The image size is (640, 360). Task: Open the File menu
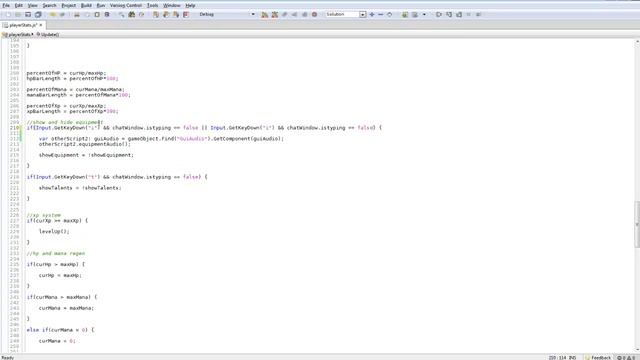(x=6, y=5)
